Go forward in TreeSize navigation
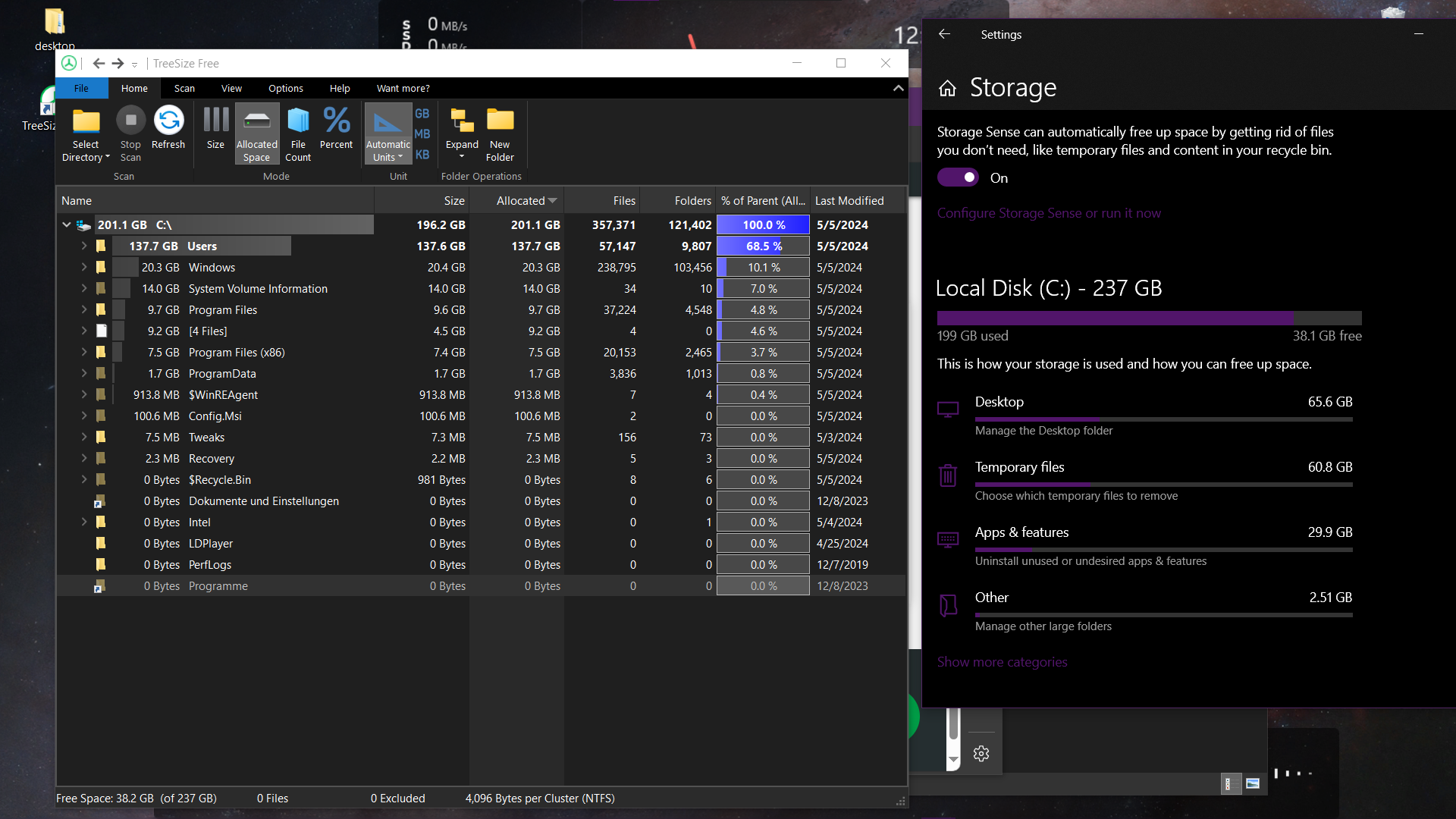The height and width of the screenshot is (819, 1456). 118,64
